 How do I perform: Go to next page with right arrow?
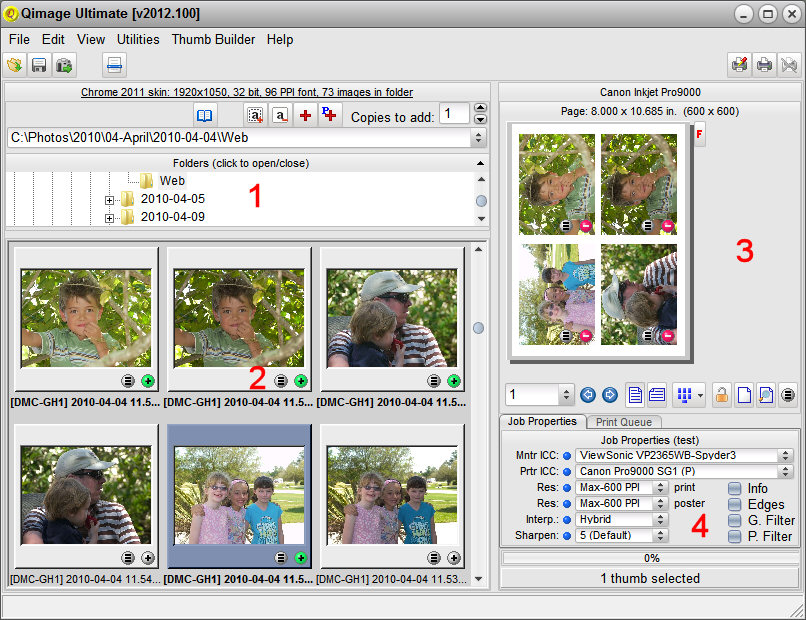point(609,395)
